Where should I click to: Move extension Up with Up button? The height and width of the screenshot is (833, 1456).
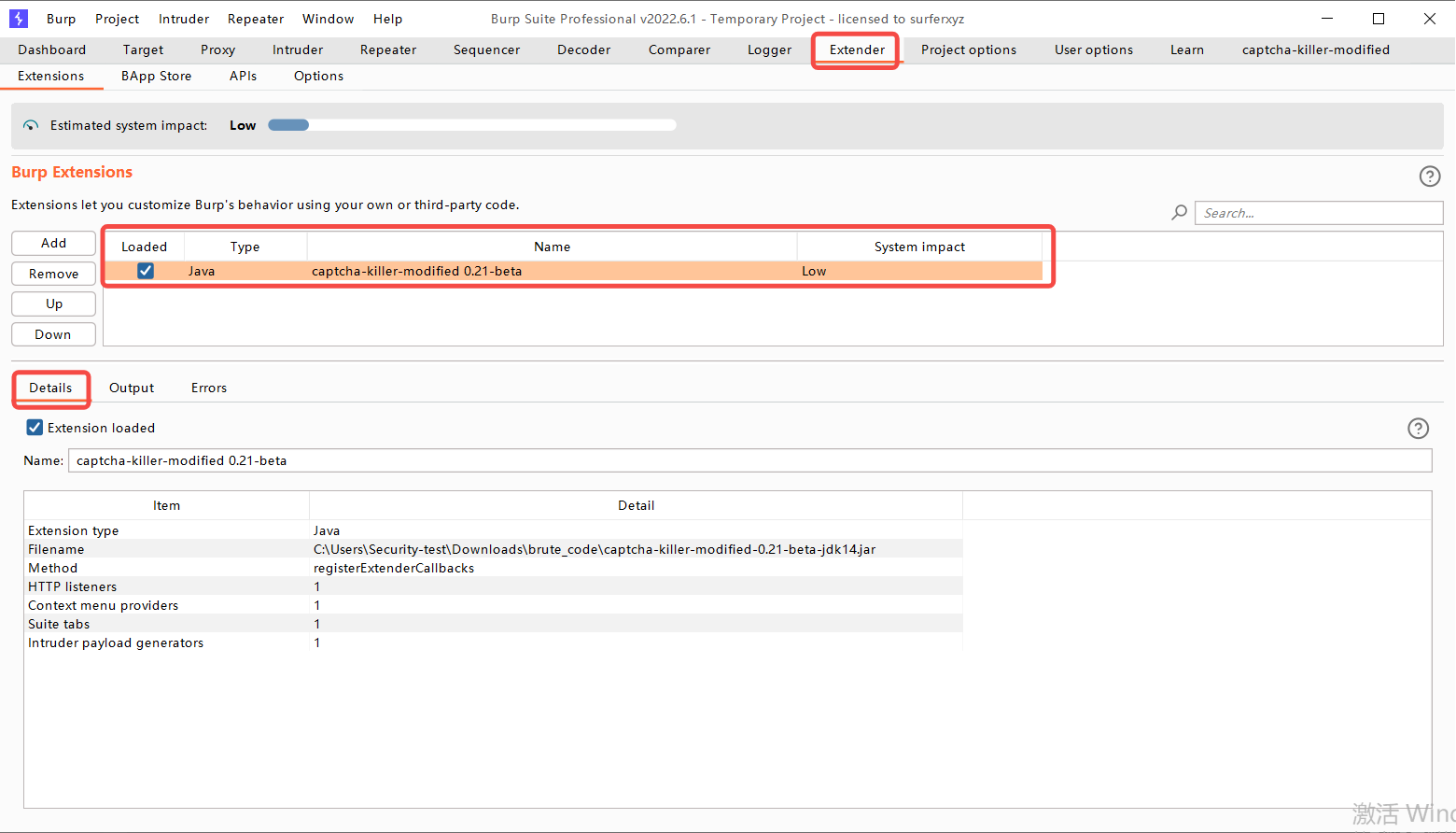pyautogui.click(x=53, y=304)
